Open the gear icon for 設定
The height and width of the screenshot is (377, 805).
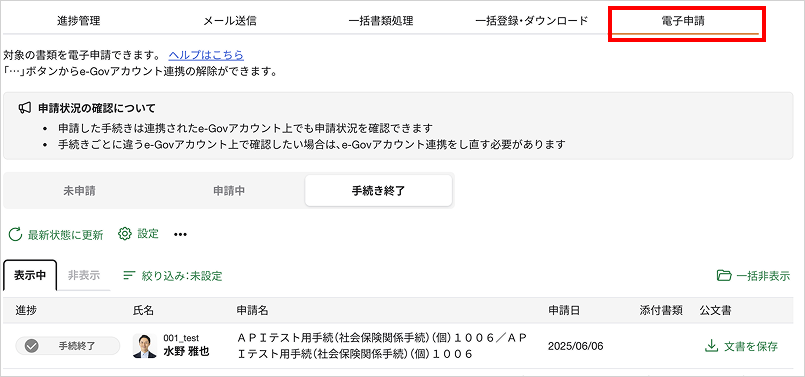point(125,234)
